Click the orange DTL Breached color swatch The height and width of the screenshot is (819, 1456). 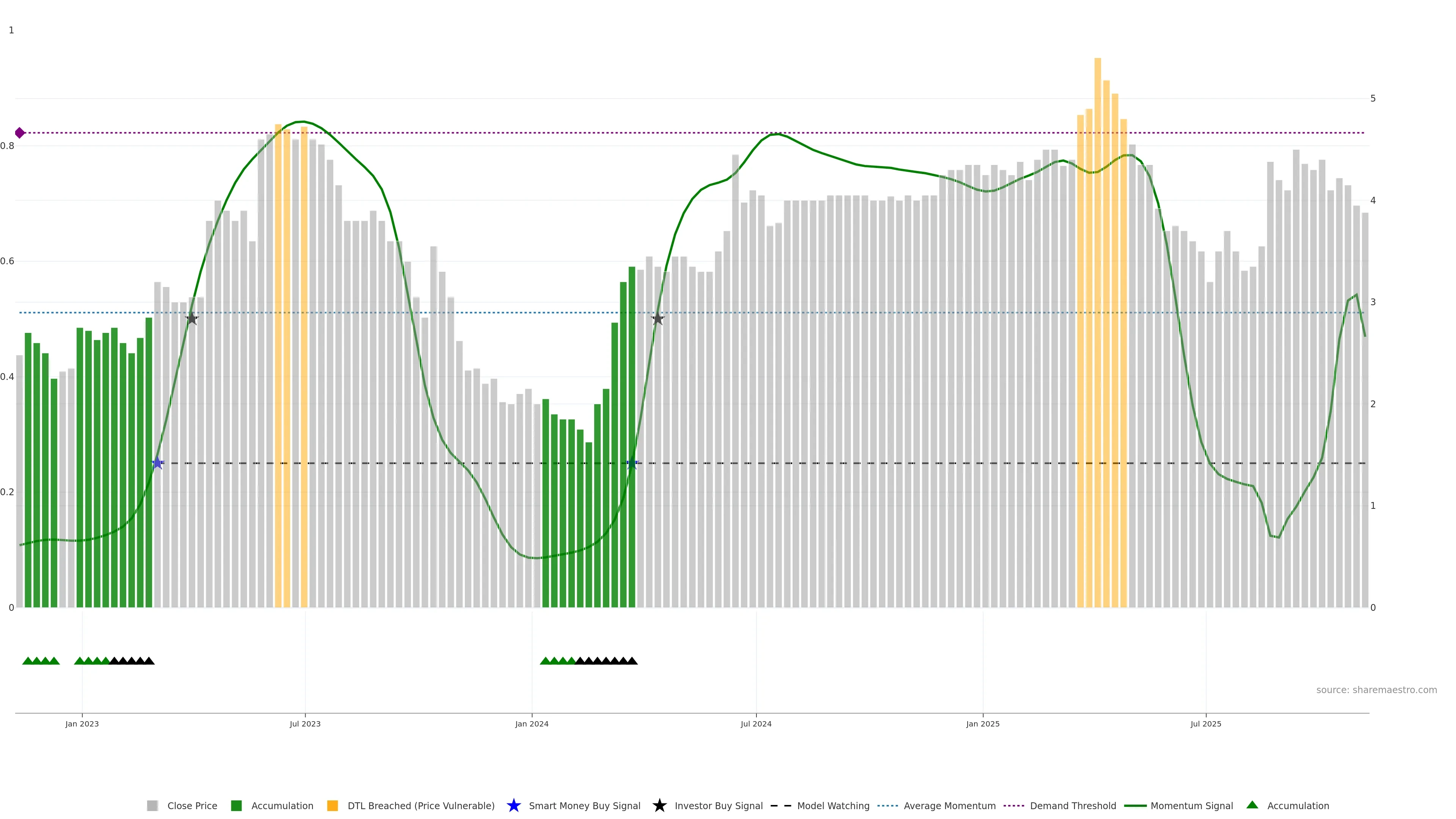pos(333,806)
